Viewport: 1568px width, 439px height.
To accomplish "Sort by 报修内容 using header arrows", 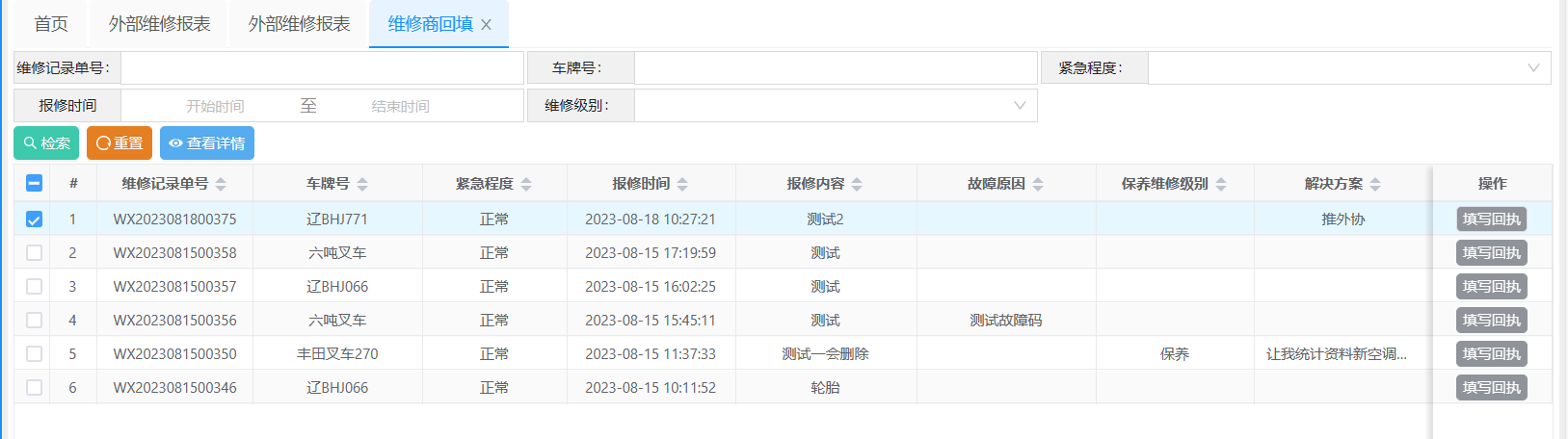I will tap(857, 184).
